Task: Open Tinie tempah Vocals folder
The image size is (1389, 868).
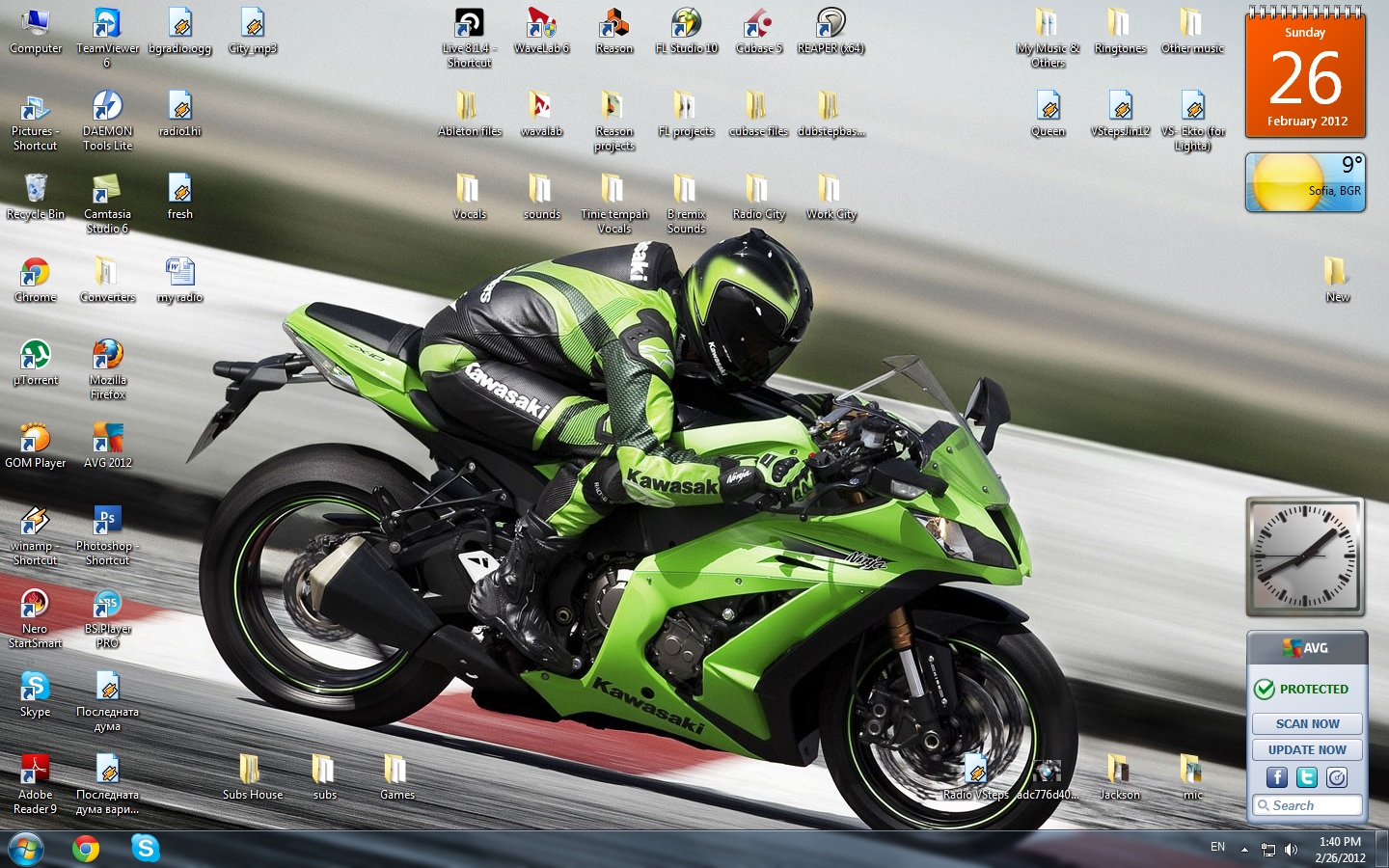Action: 614,203
